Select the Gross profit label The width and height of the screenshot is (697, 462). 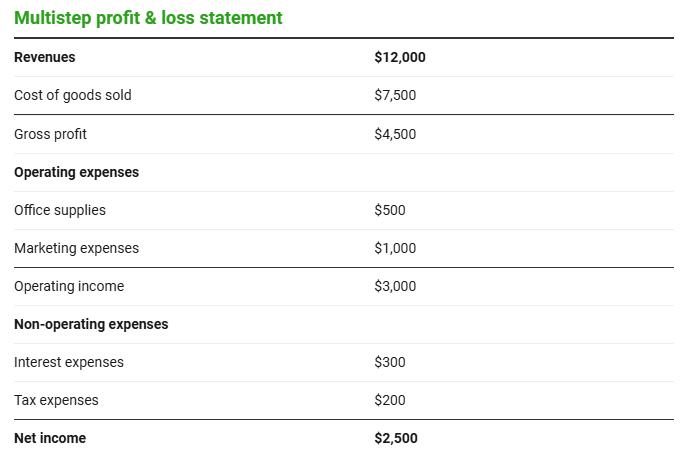51,134
